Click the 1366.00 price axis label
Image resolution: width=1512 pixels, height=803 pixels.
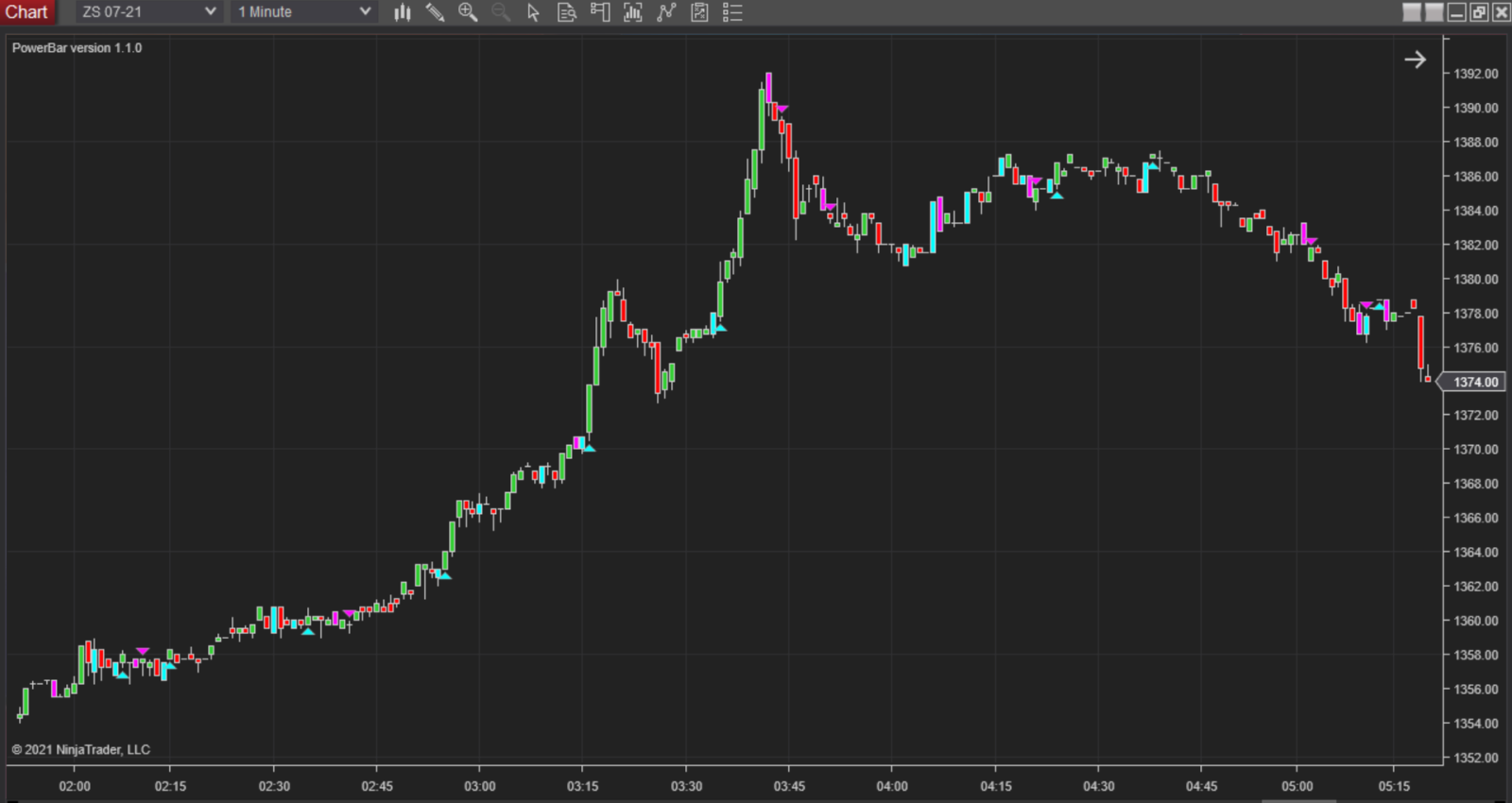click(x=1475, y=518)
